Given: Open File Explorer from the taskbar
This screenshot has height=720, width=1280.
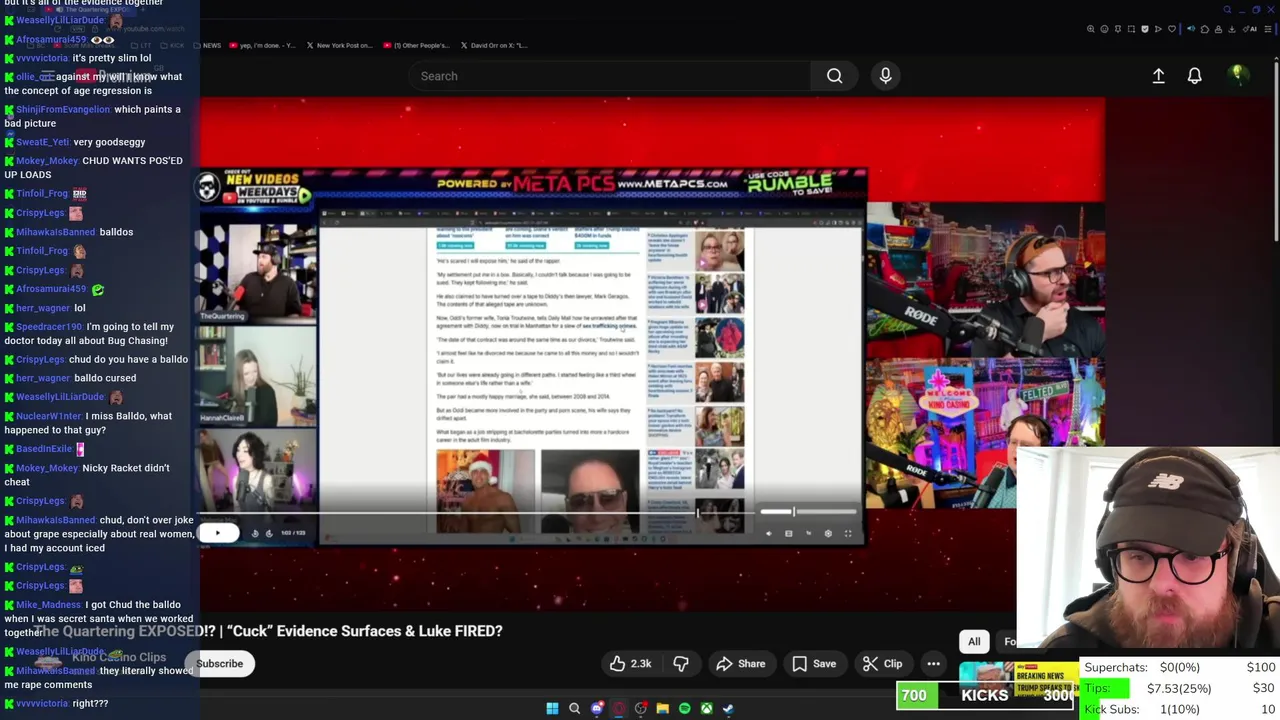Looking at the screenshot, I should tap(662, 709).
